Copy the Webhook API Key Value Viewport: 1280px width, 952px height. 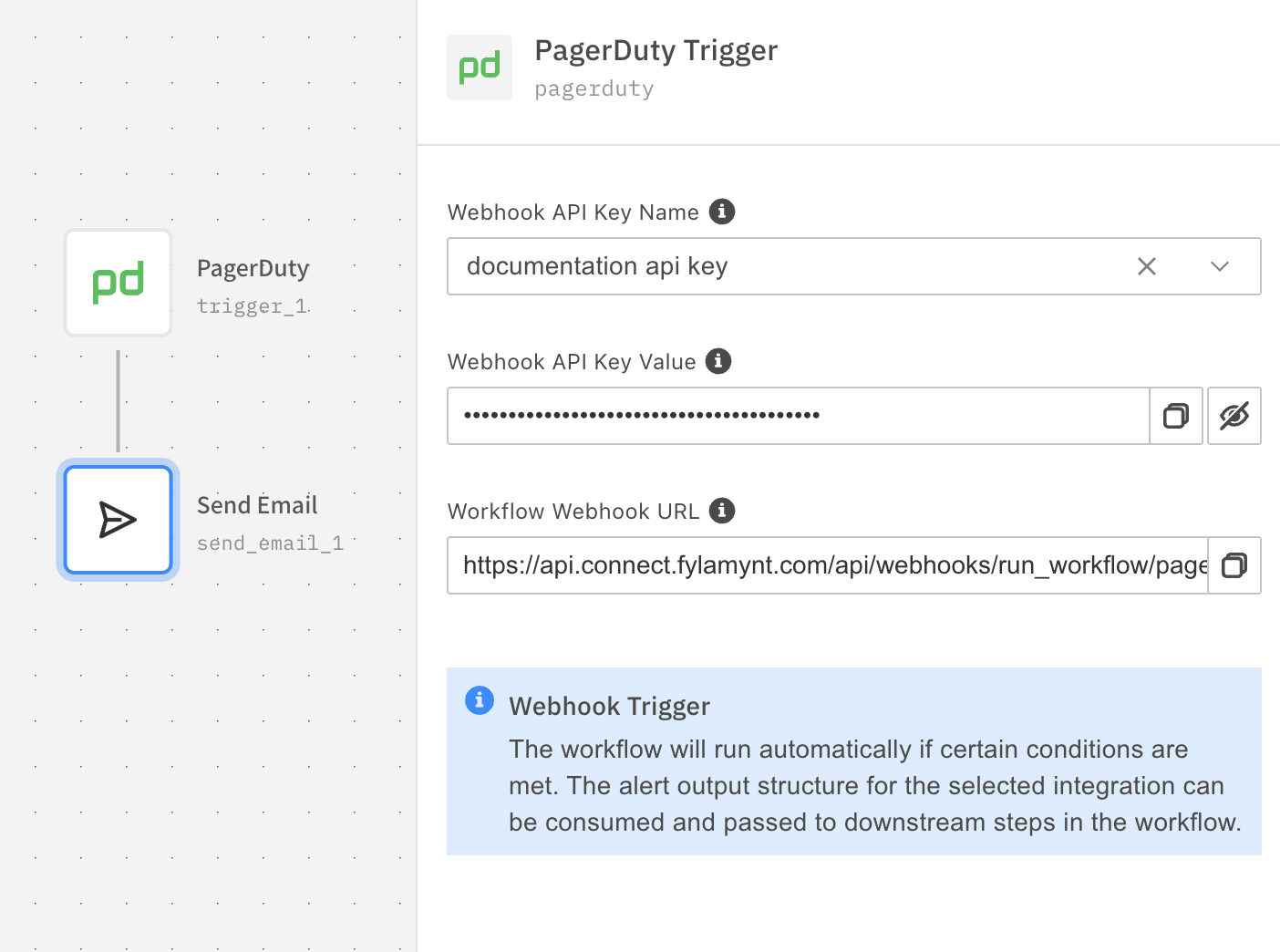coord(1176,416)
